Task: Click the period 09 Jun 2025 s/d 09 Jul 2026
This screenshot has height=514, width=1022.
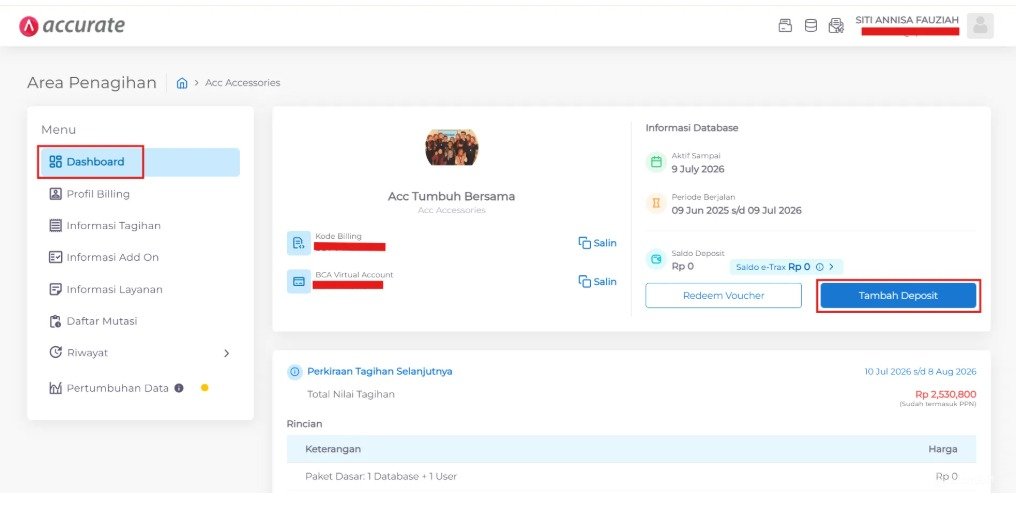Action: pyautogui.click(x=737, y=210)
